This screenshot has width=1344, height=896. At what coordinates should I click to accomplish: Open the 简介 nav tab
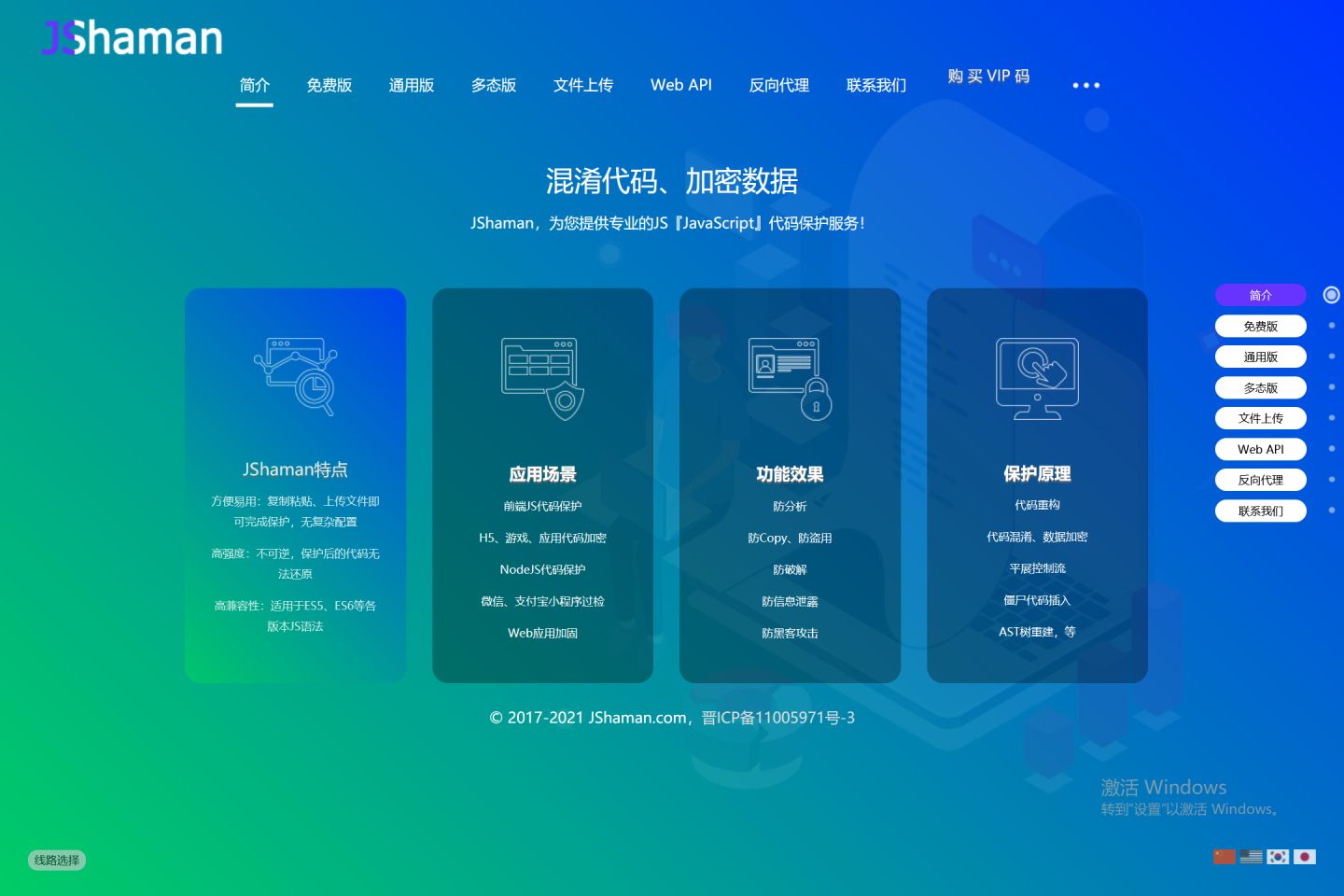point(255,85)
